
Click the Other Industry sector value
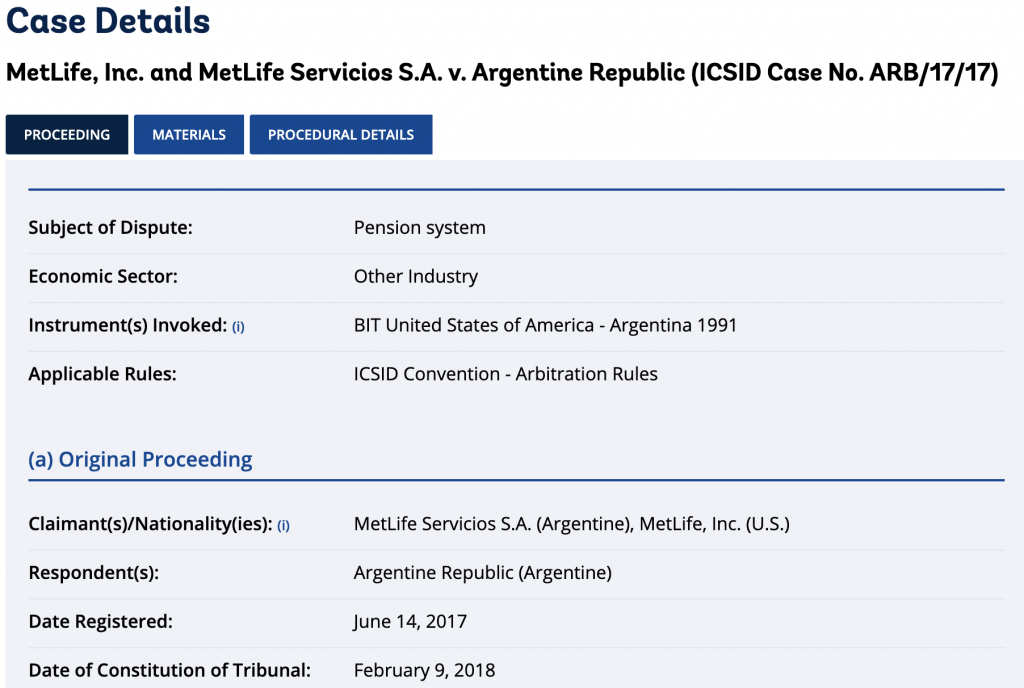416,276
